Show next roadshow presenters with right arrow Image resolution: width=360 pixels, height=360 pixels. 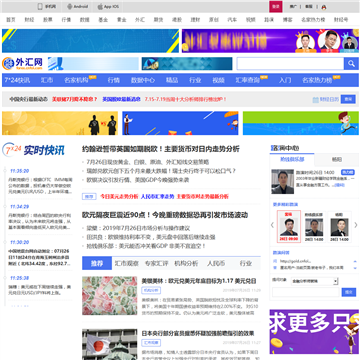coord(355,225)
